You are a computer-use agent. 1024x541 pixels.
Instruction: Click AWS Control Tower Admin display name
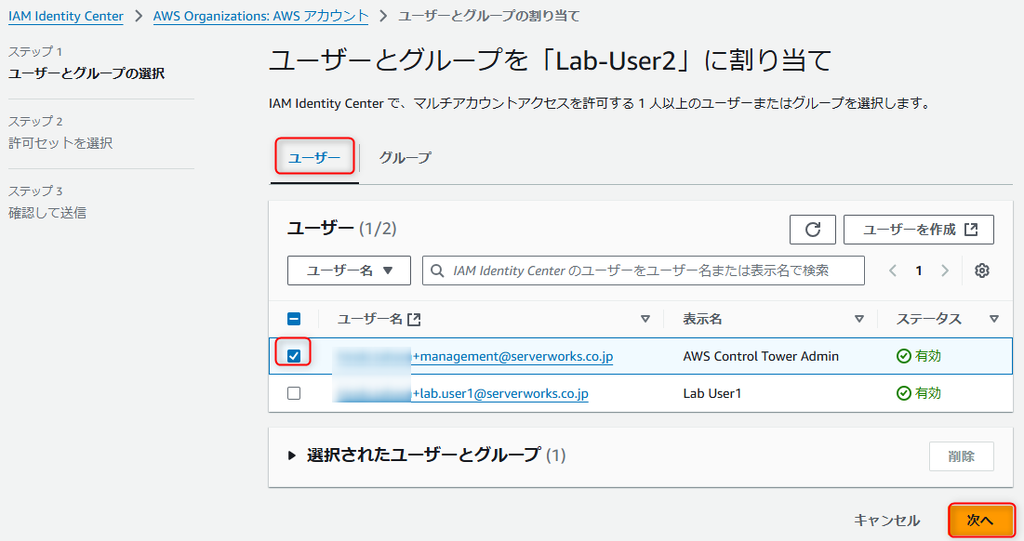point(761,356)
